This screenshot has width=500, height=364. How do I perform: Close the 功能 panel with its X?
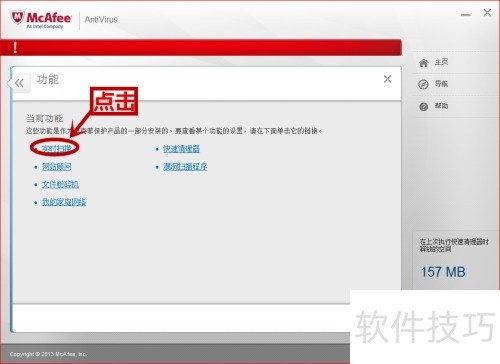[387, 79]
